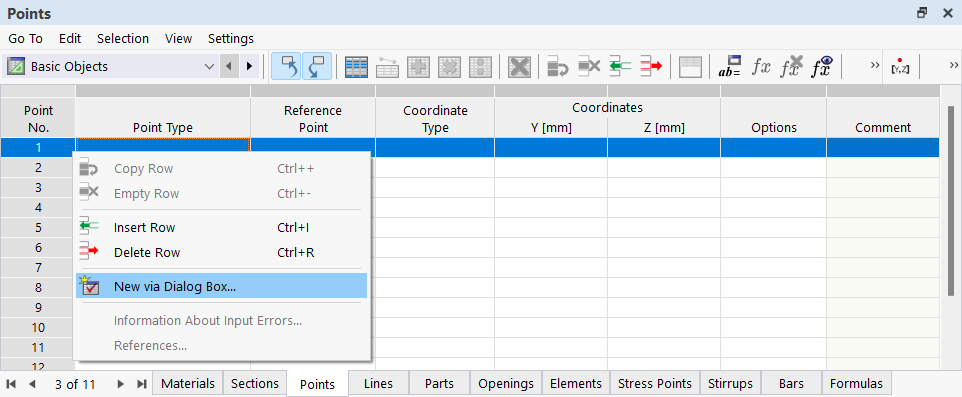The height and width of the screenshot is (397, 962).
Task: Click the blue table select icon
Action: [356, 67]
